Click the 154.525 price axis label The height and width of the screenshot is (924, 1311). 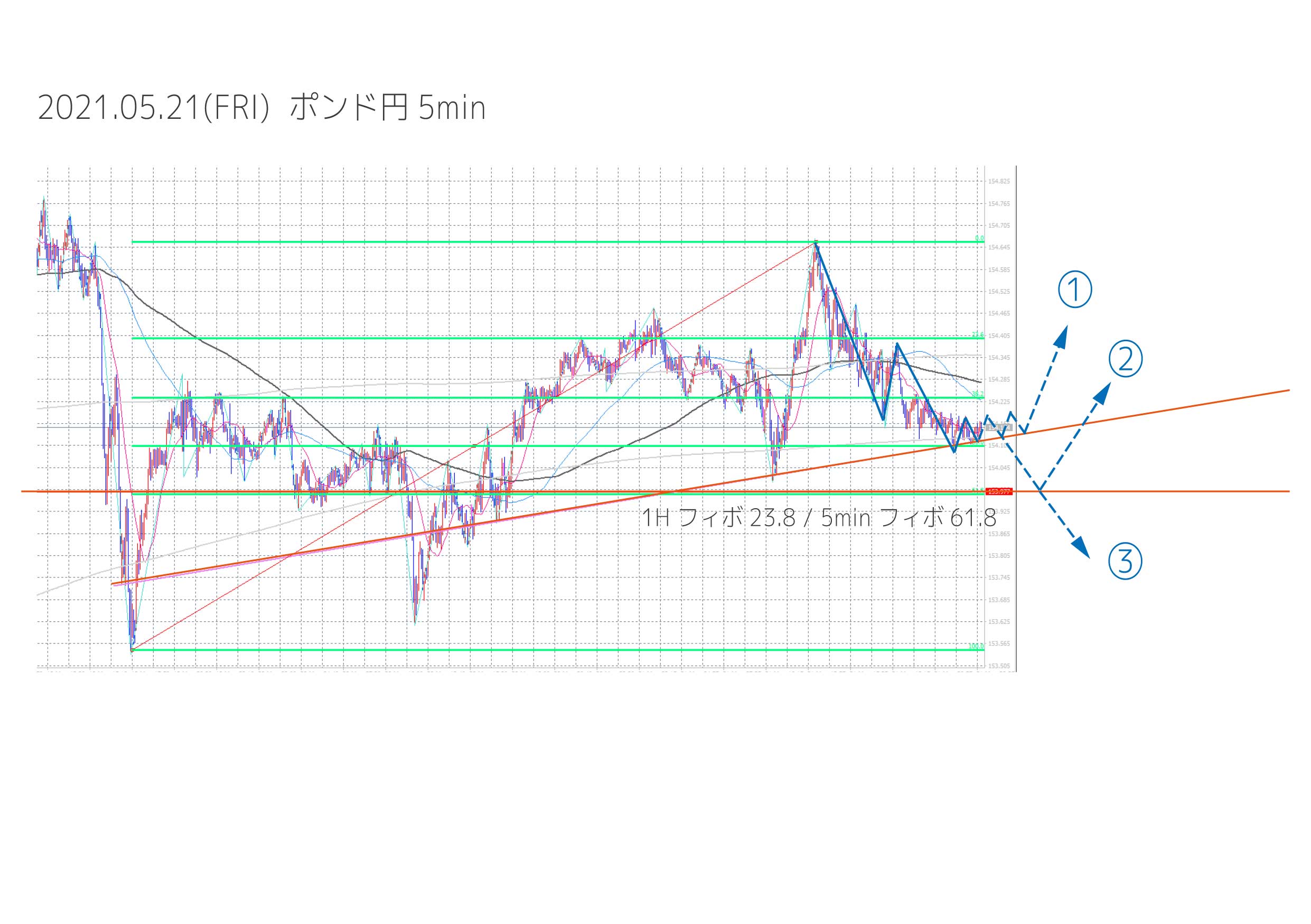tap(999, 292)
